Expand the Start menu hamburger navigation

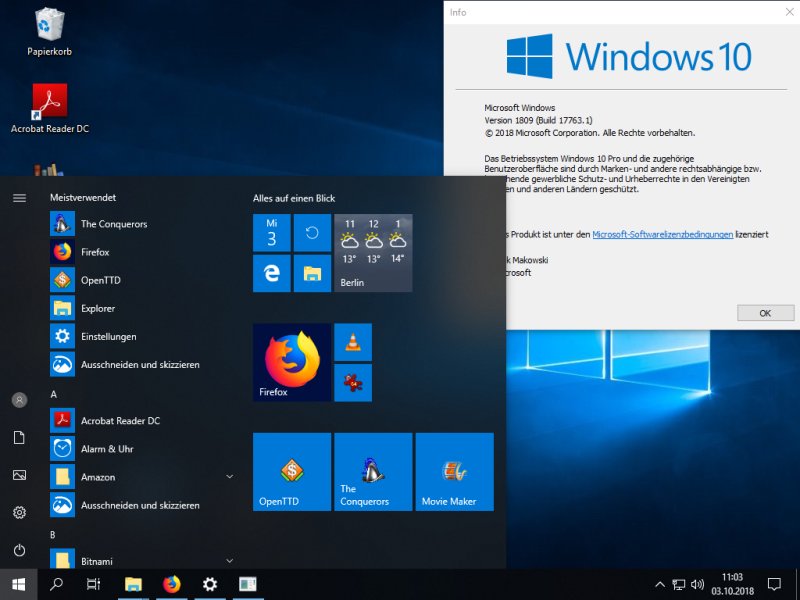19,198
